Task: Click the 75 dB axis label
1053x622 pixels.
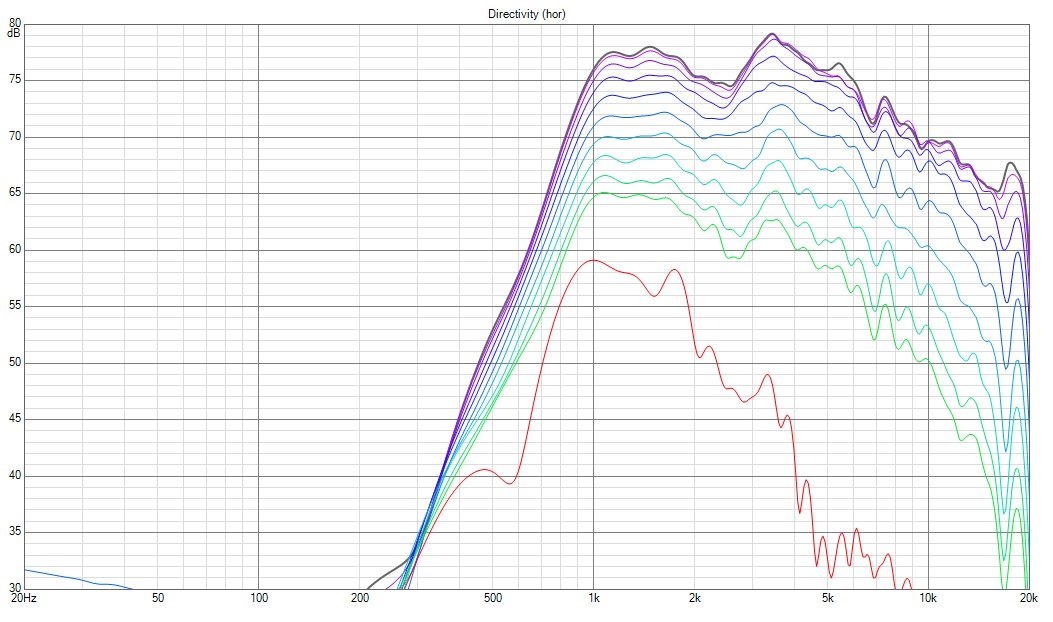Action: (x=15, y=79)
